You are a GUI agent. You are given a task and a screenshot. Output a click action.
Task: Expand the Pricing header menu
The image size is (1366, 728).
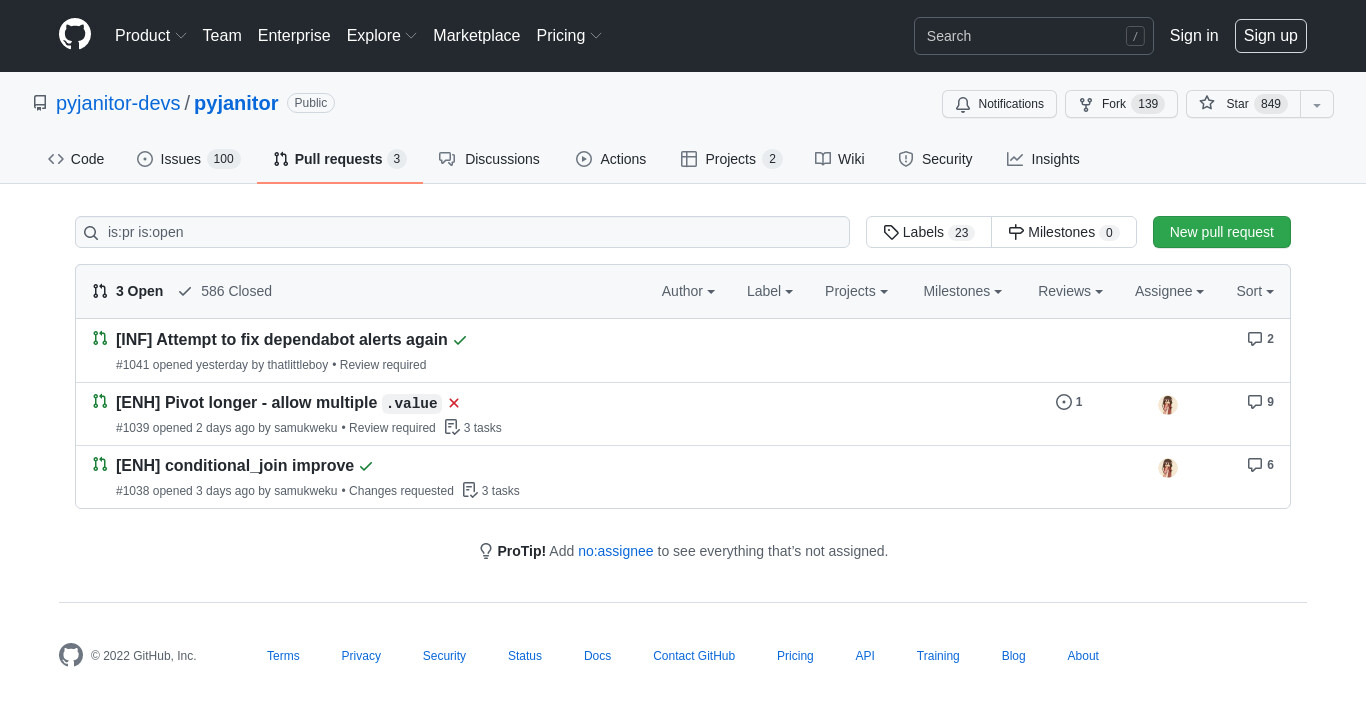pos(569,36)
